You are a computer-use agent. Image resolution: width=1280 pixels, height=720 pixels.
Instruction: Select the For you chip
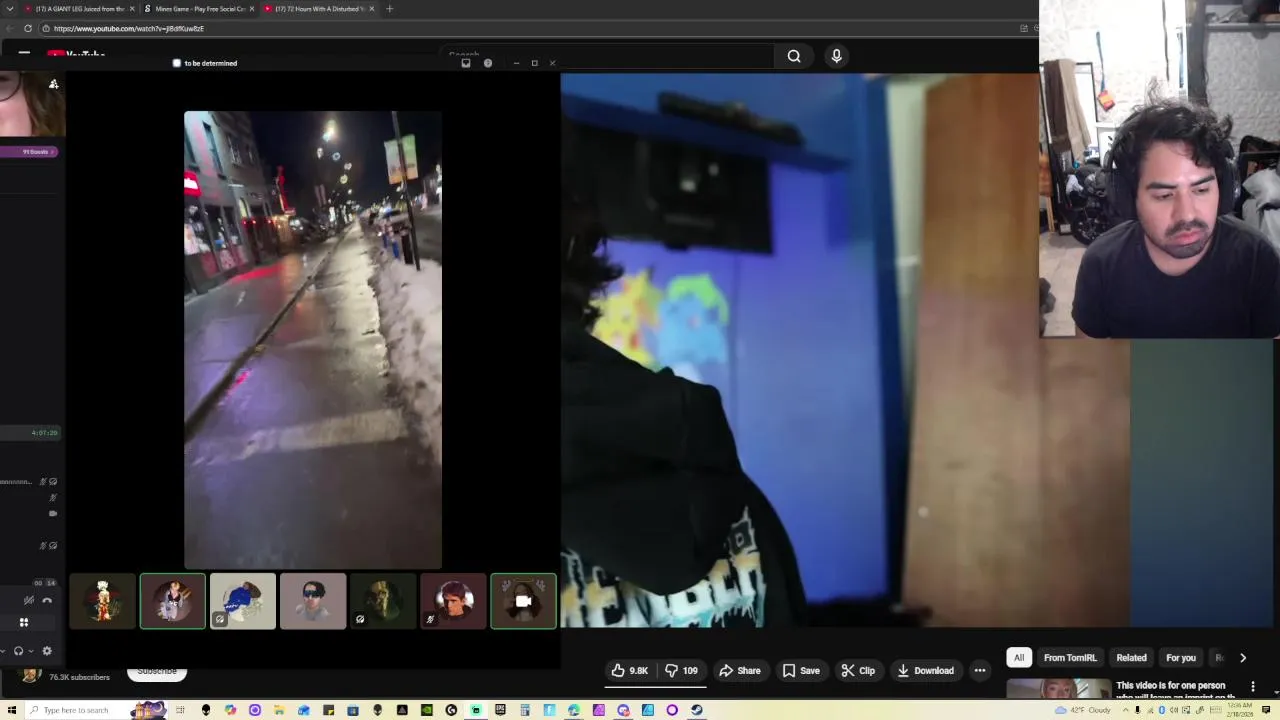tap(1180, 658)
